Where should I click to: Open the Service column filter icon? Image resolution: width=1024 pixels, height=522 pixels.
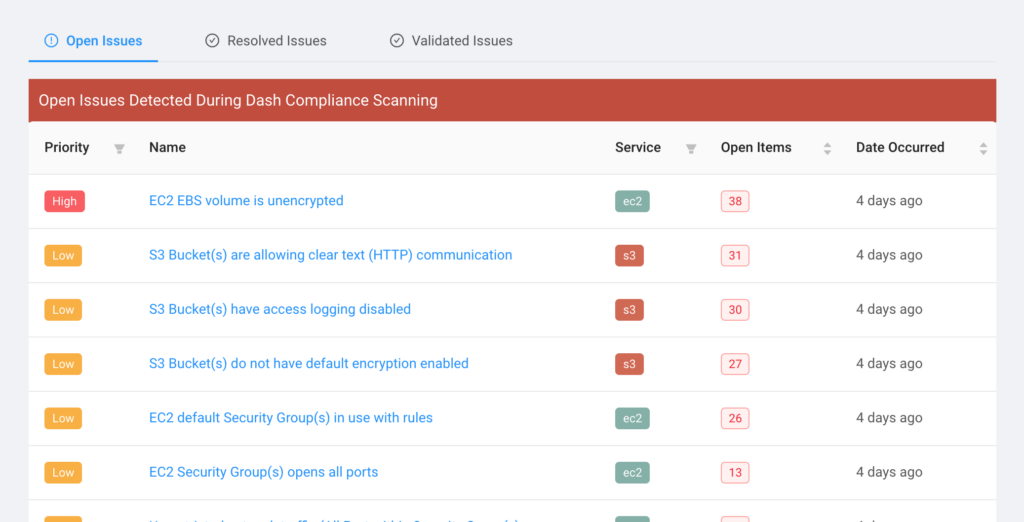[x=691, y=149]
